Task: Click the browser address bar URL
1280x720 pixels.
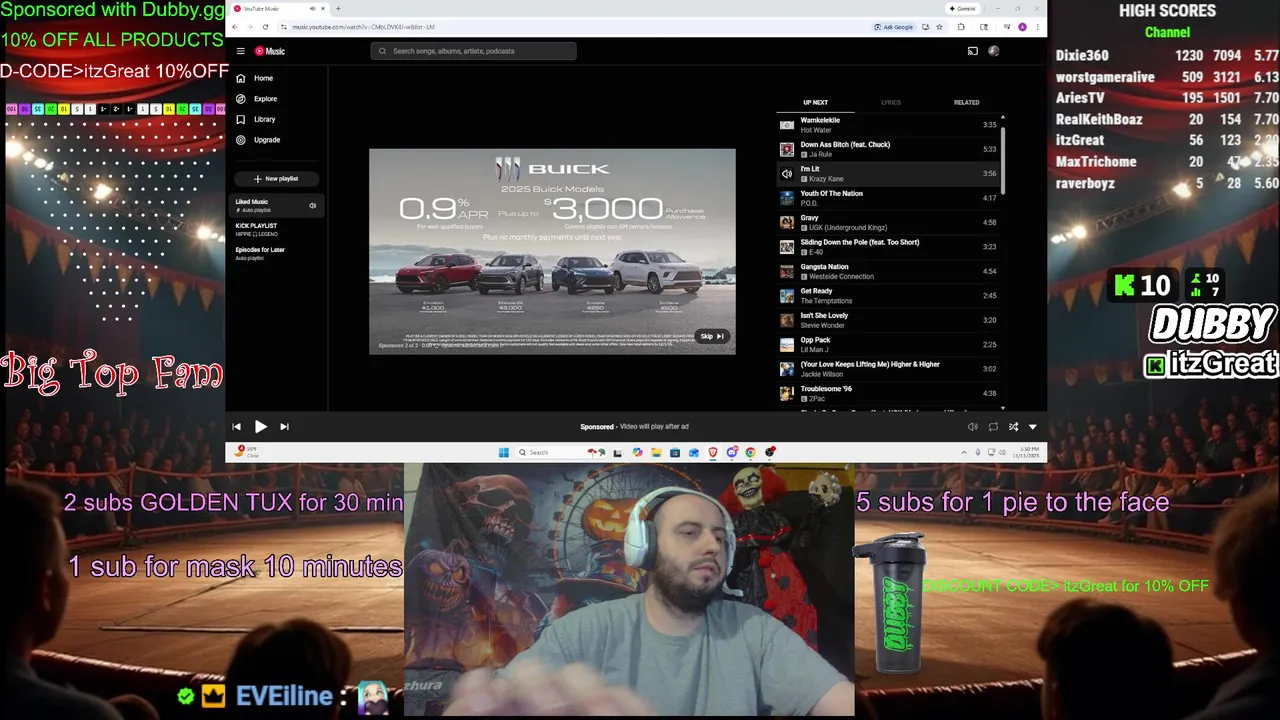Action: tap(365, 27)
